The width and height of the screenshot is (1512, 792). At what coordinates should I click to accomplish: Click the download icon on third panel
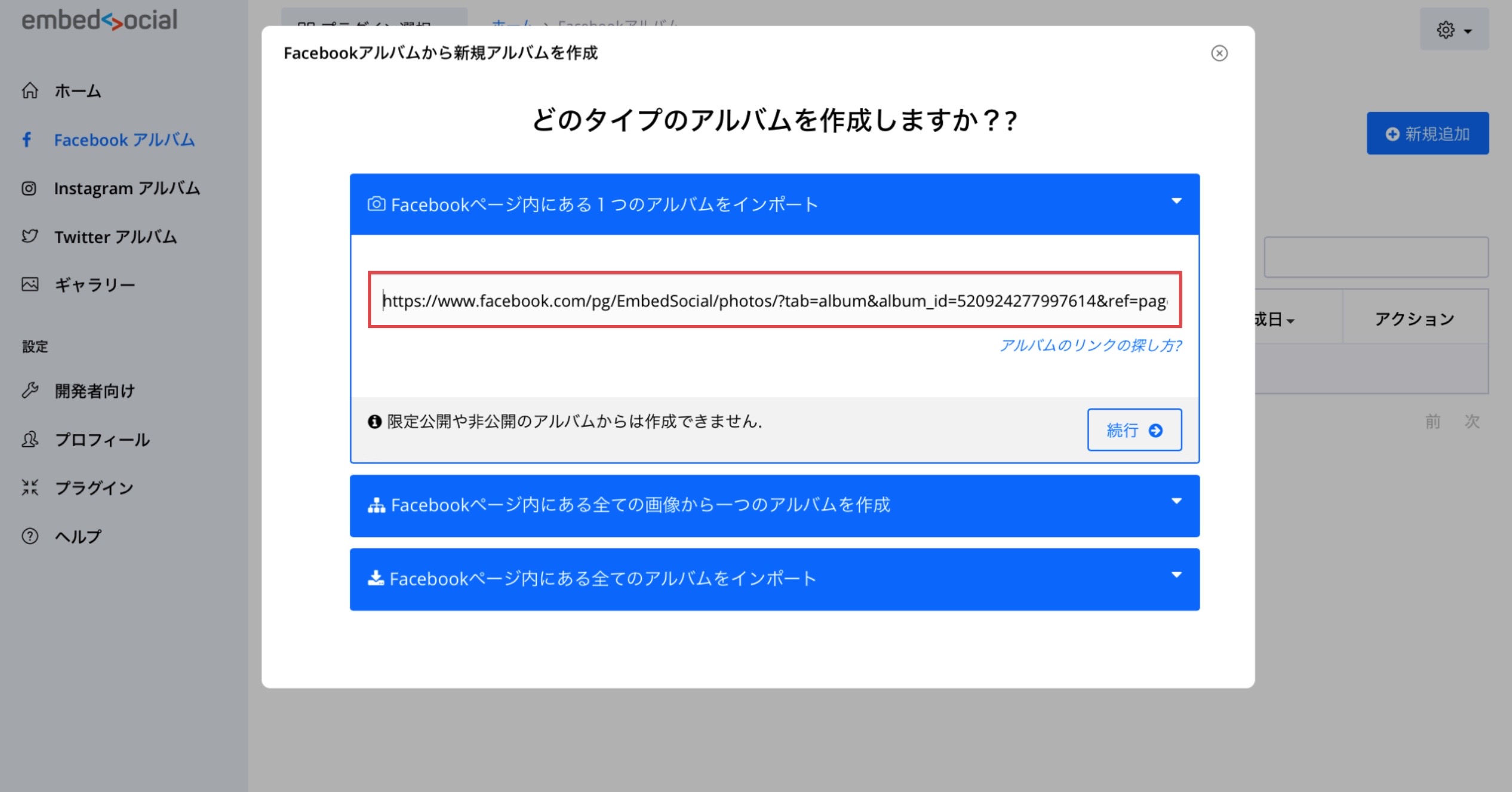pyautogui.click(x=376, y=578)
